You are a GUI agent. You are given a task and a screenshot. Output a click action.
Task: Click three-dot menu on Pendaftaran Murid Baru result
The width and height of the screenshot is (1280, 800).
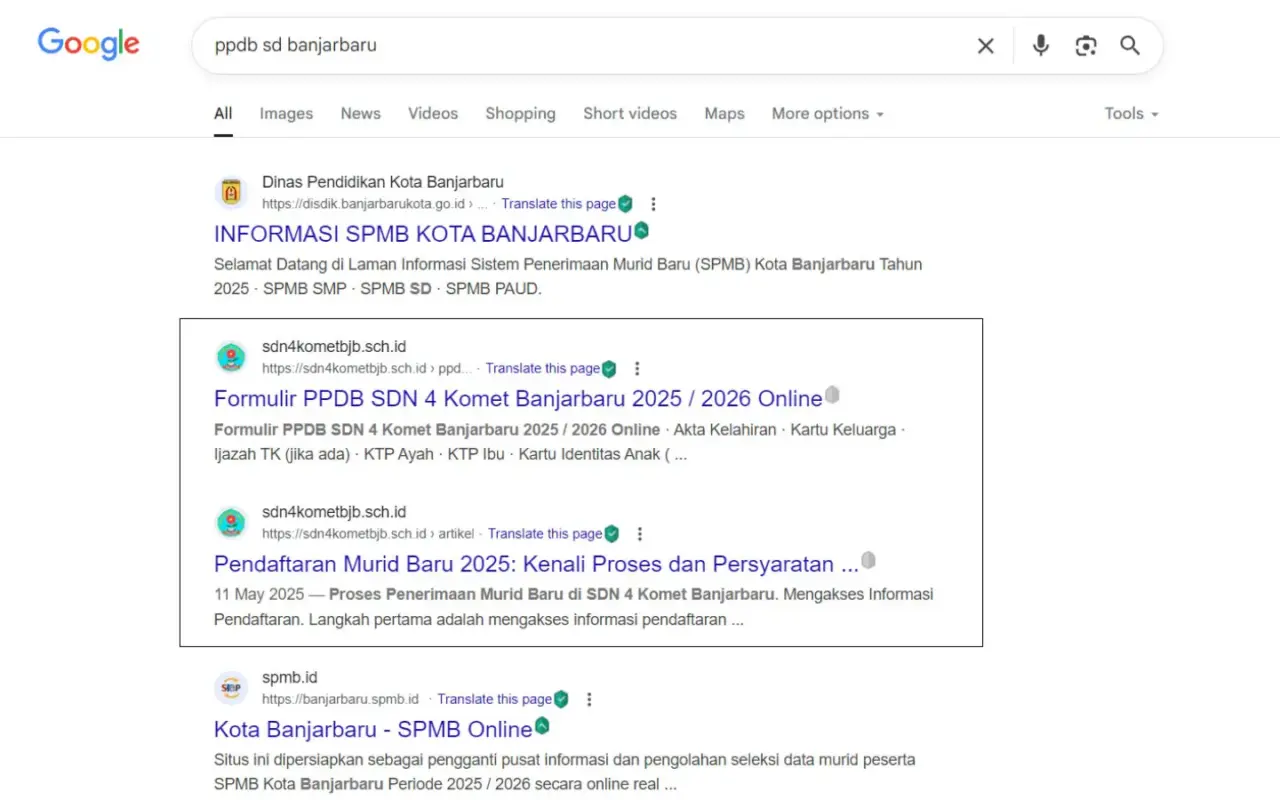(639, 533)
